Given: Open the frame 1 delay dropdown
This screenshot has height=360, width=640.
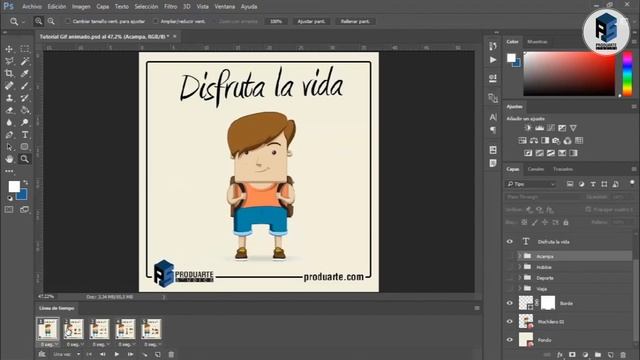Looking at the screenshot, I should point(48,344).
